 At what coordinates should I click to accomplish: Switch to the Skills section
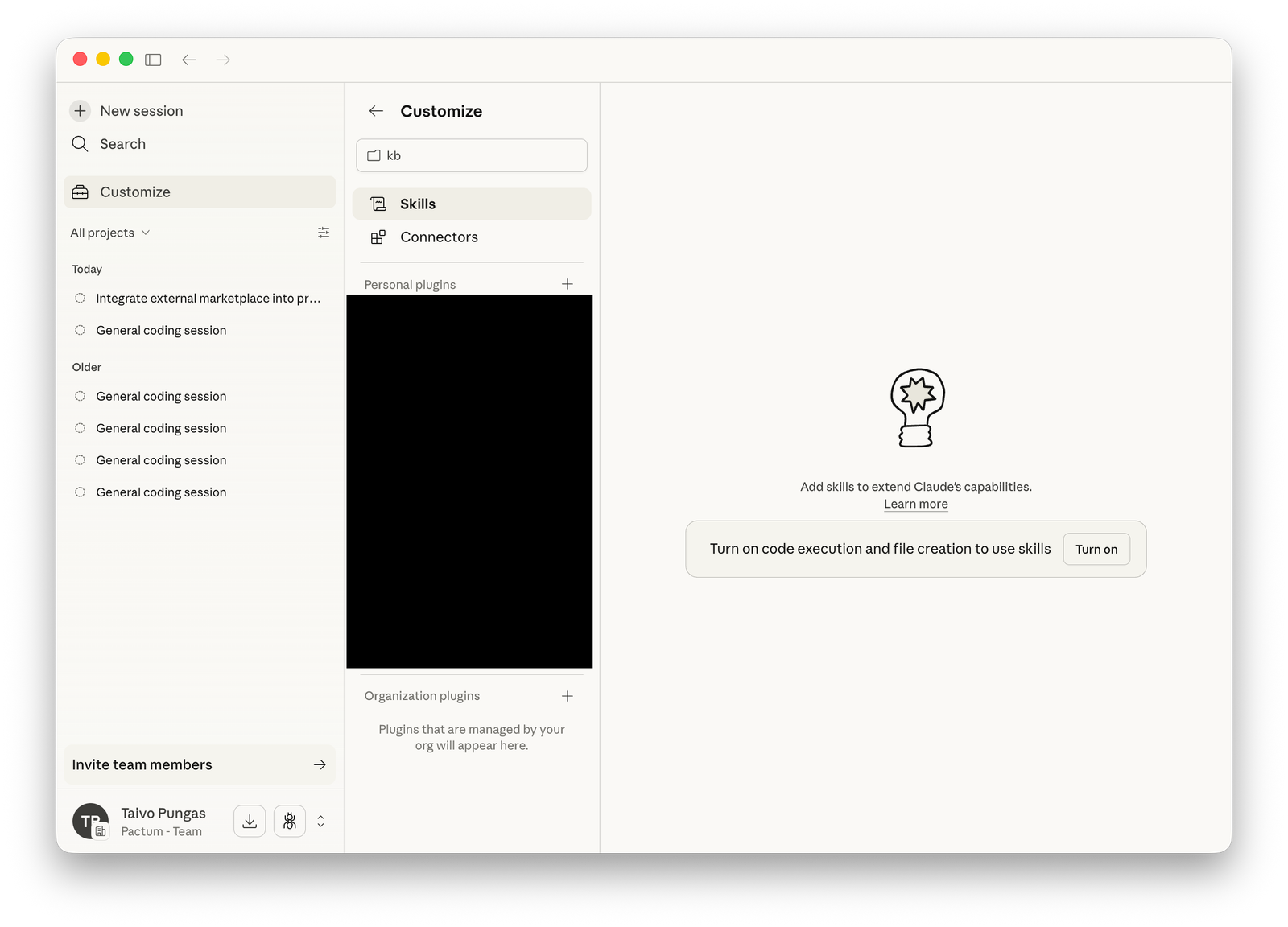tap(417, 204)
